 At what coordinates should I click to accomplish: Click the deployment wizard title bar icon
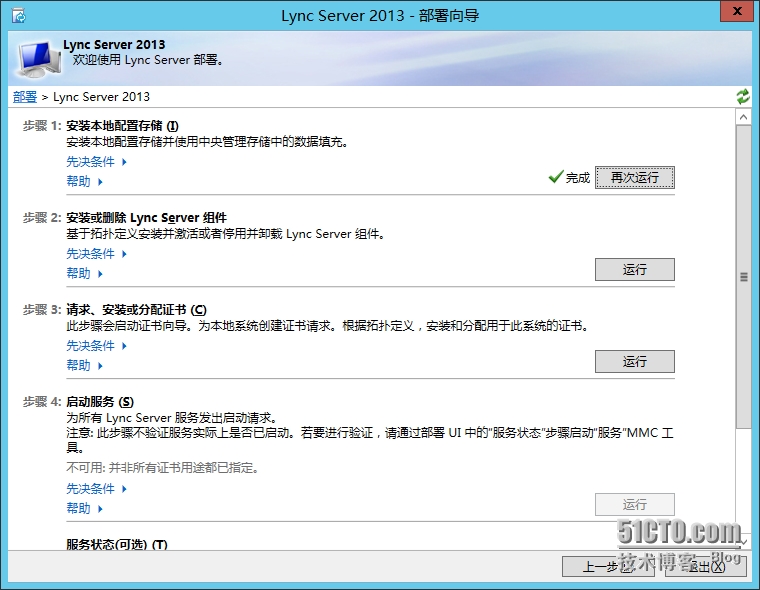pyautogui.click(x=19, y=16)
